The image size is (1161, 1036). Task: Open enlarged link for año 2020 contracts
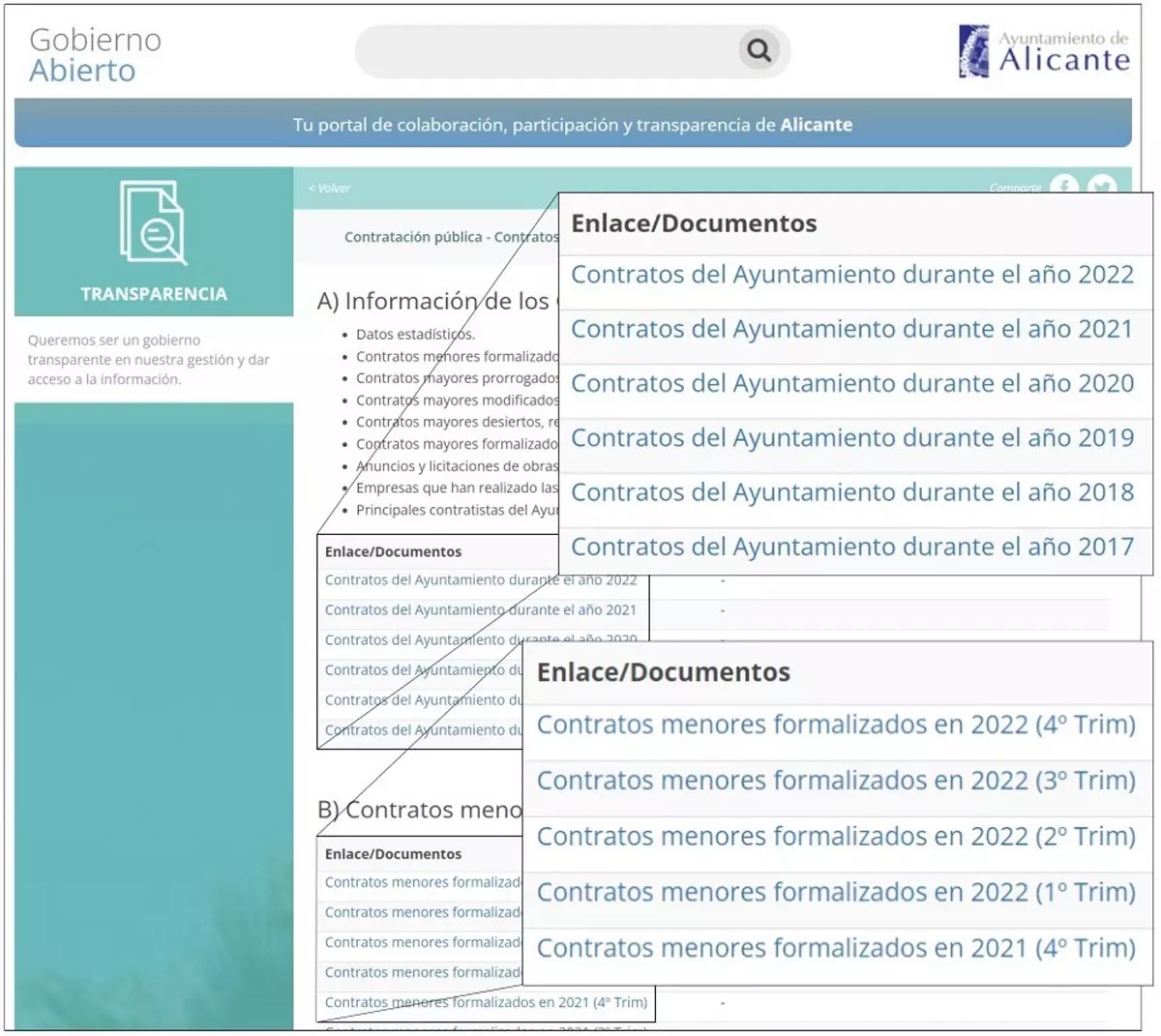[x=851, y=384]
